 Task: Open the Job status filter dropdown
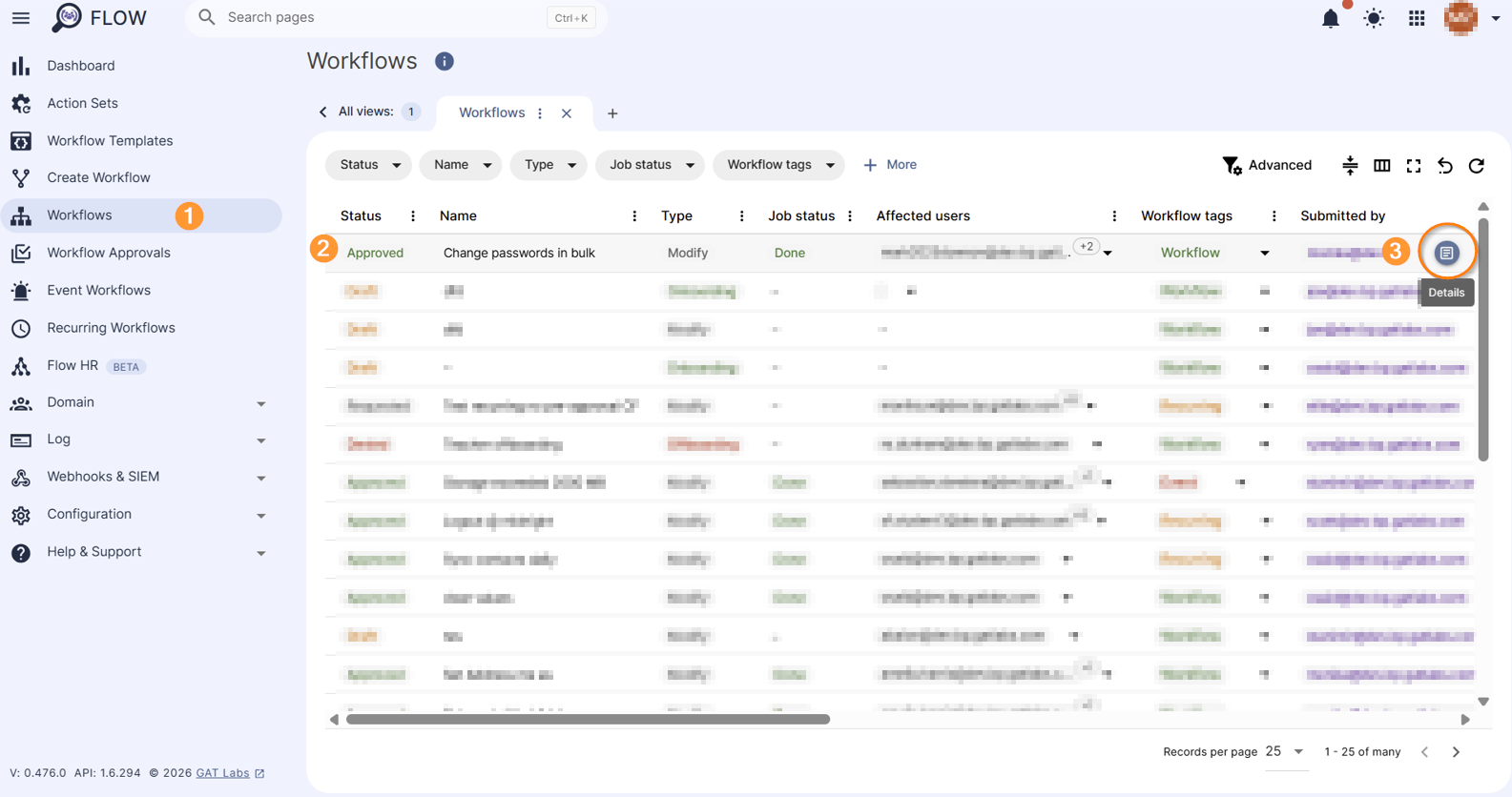click(x=651, y=165)
